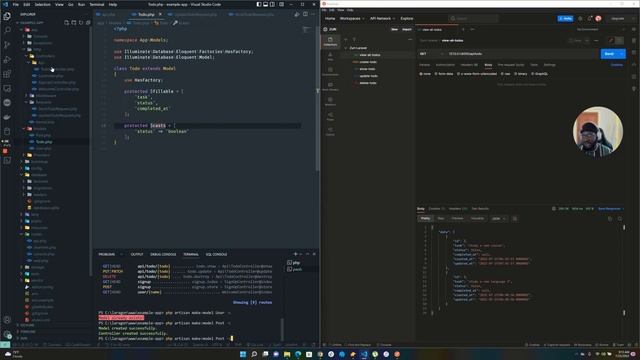
Task: Toggle VS Code panel layout icon
Action: click(266, 4)
